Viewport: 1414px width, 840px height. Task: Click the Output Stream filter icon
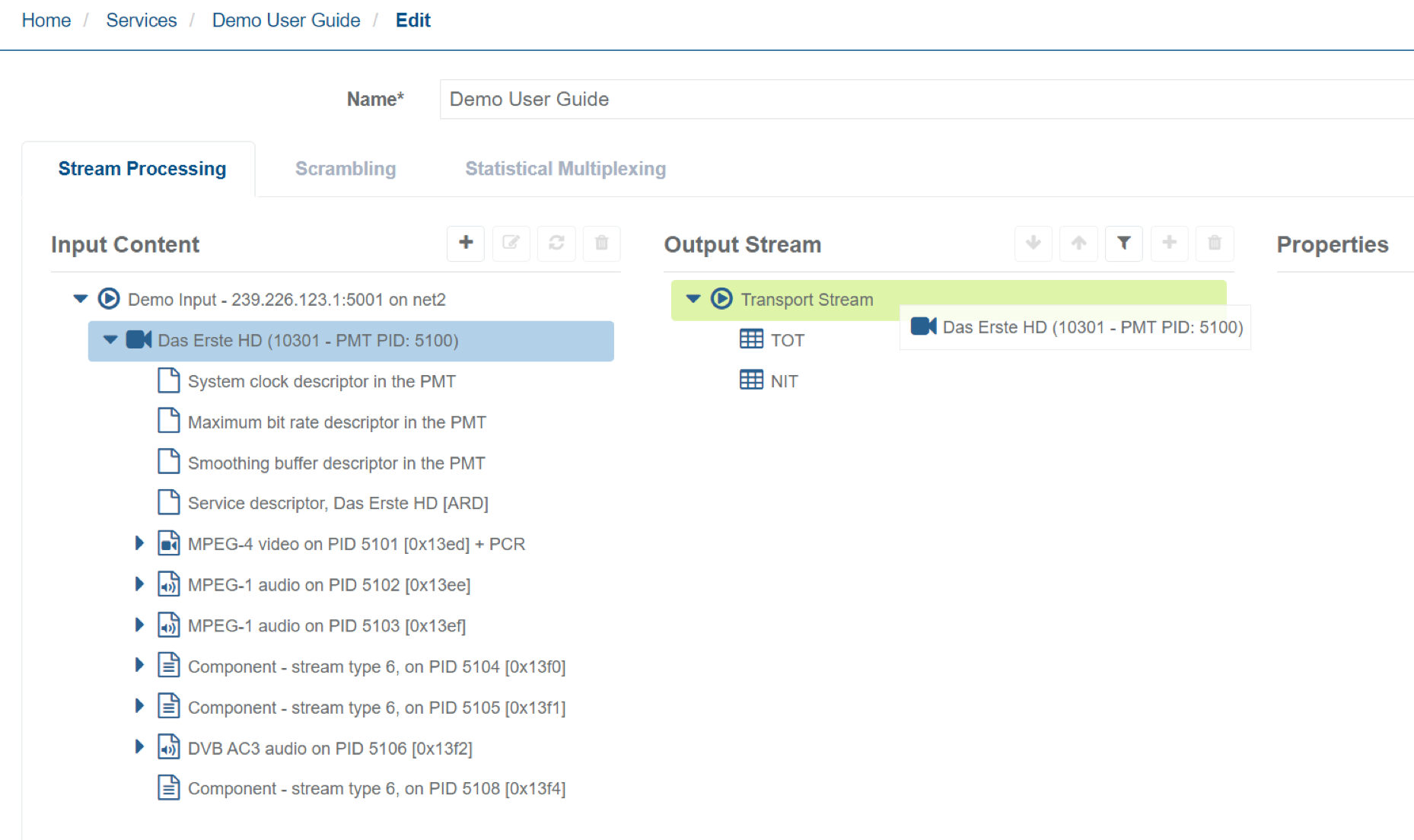[1123, 243]
